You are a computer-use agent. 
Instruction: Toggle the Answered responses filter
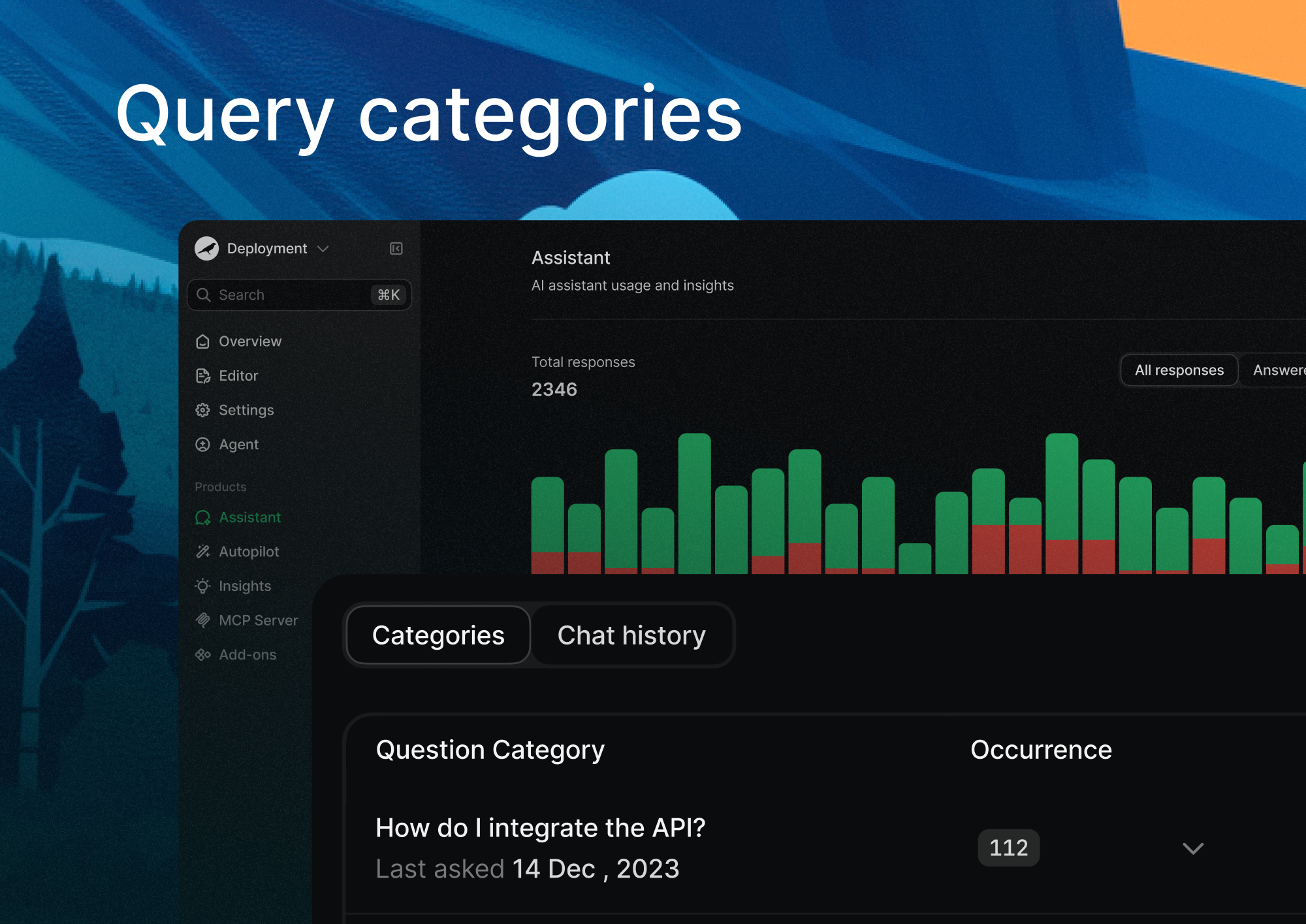[1283, 370]
